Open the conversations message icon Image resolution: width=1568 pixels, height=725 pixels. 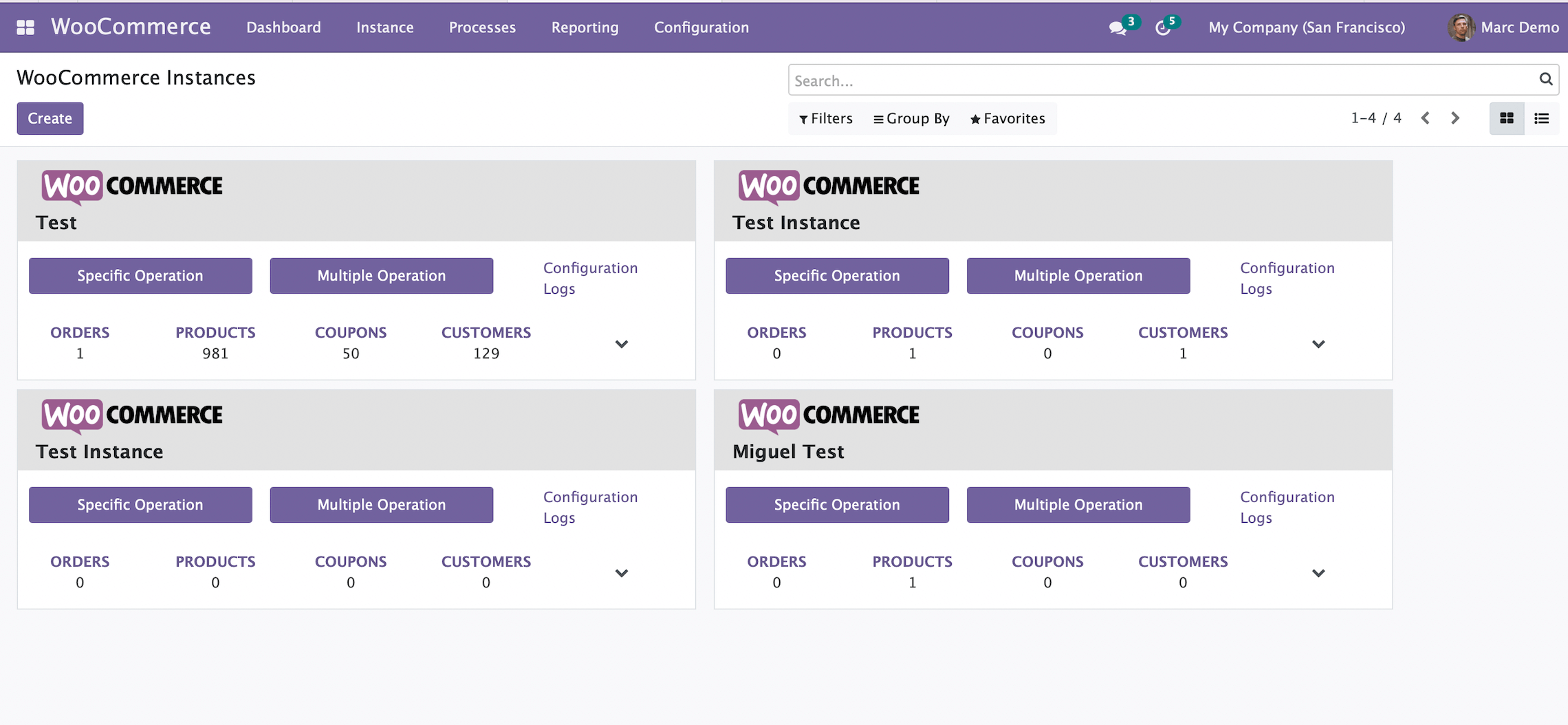tap(1117, 28)
